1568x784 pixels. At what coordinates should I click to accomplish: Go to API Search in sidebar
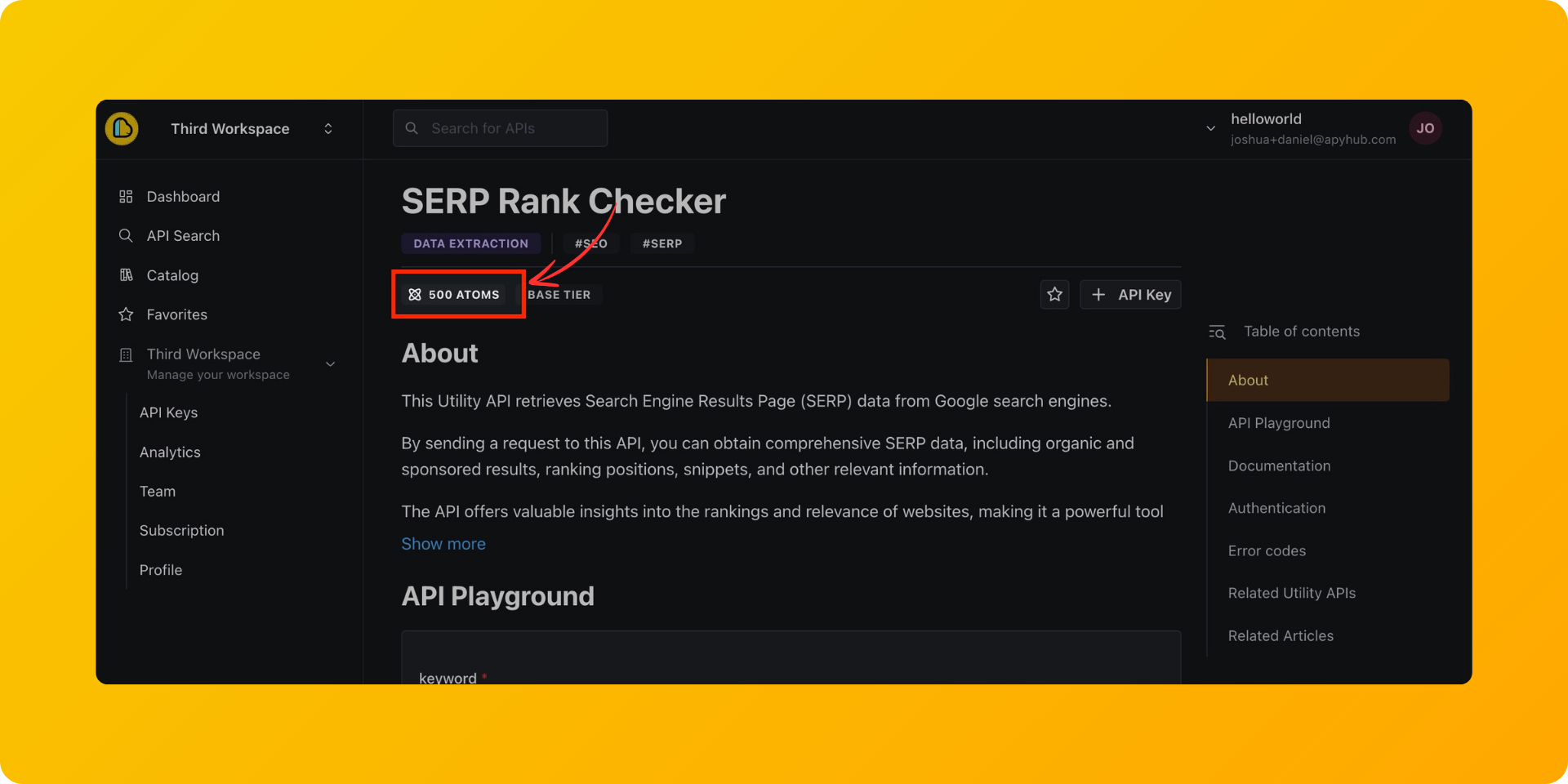pyautogui.click(x=183, y=236)
